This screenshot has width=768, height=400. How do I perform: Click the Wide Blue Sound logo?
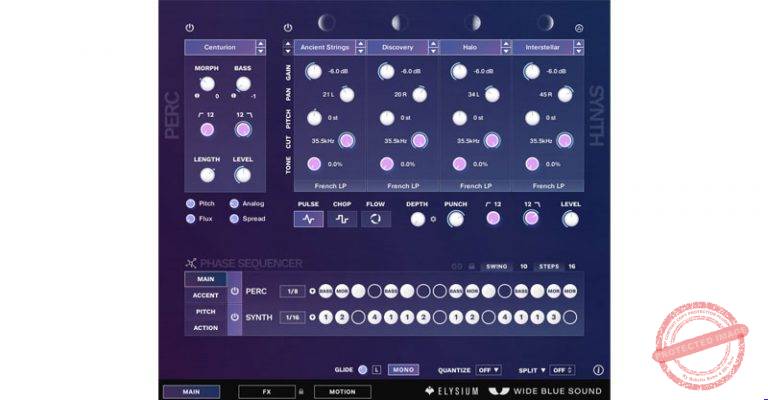[x=545, y=391]
